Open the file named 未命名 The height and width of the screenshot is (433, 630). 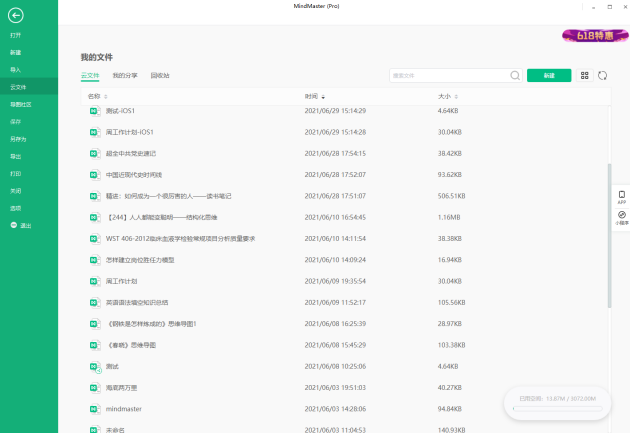pos(115,430)
